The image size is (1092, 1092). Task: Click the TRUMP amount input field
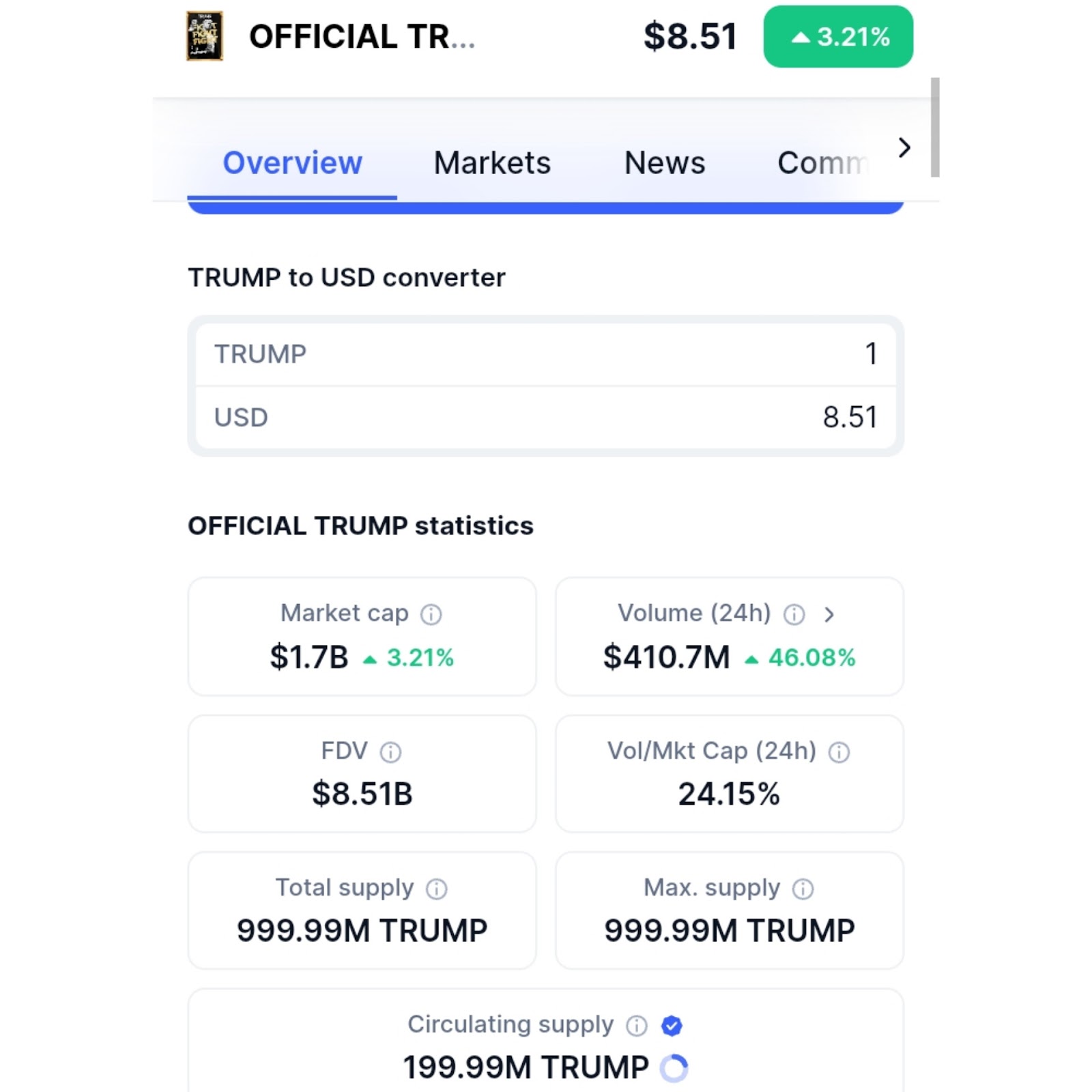[x=545, y=354]
